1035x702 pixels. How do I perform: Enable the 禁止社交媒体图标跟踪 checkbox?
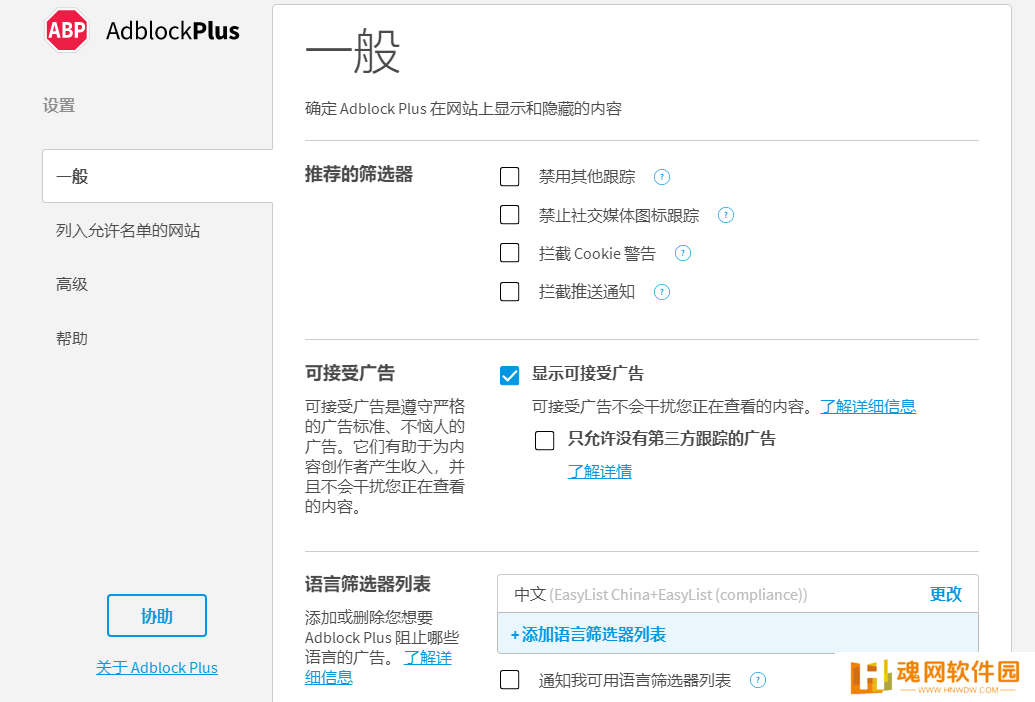[510, 215]
